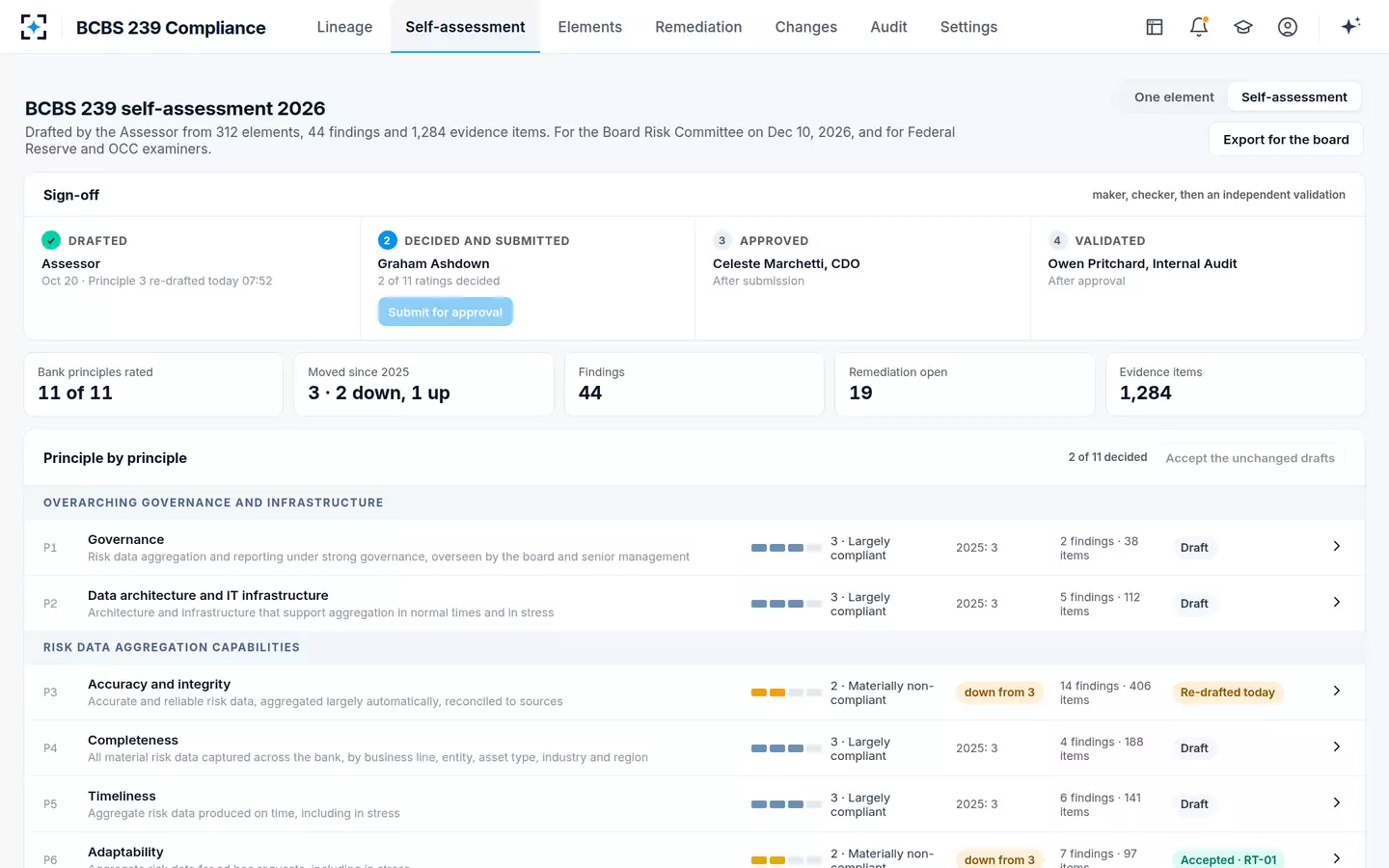Expand the P5 Timeliness row chevron
The image size is (1389, 868).
coord(1336,802)
